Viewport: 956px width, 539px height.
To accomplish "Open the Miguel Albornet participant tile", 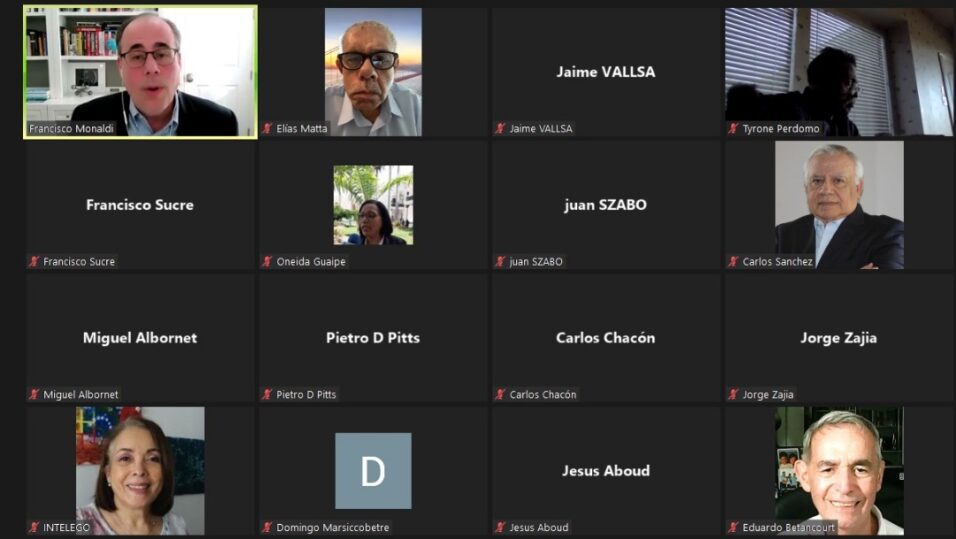I will (140, 338).
